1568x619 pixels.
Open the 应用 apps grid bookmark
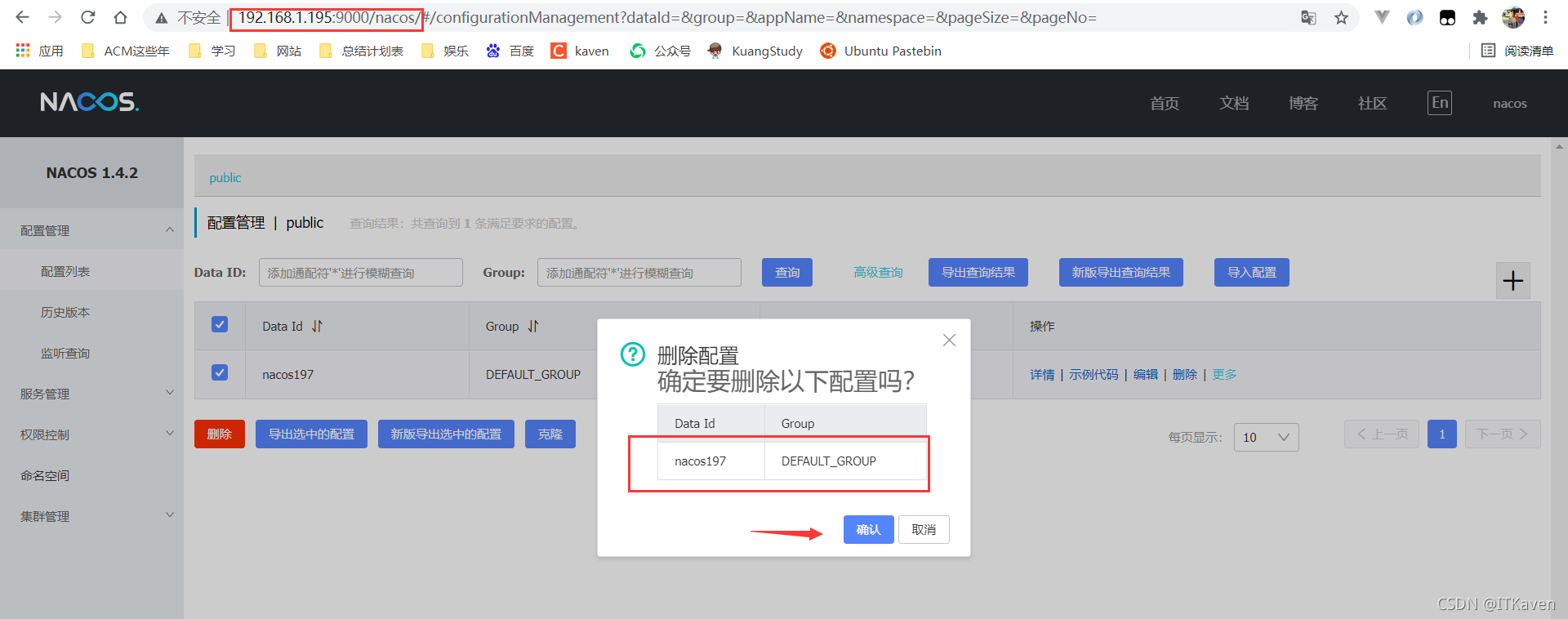tap(39, 51)
